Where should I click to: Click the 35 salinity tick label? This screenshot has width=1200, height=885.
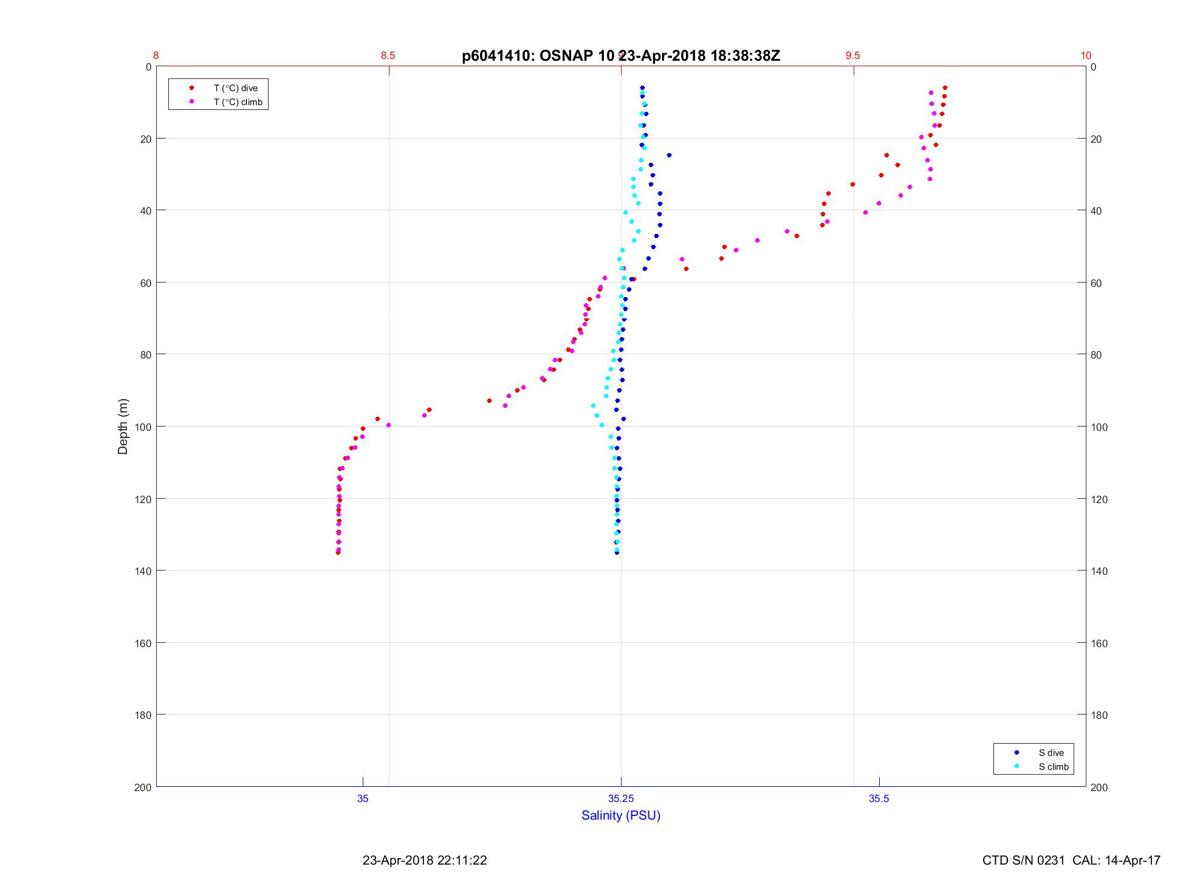click(363, 798)
